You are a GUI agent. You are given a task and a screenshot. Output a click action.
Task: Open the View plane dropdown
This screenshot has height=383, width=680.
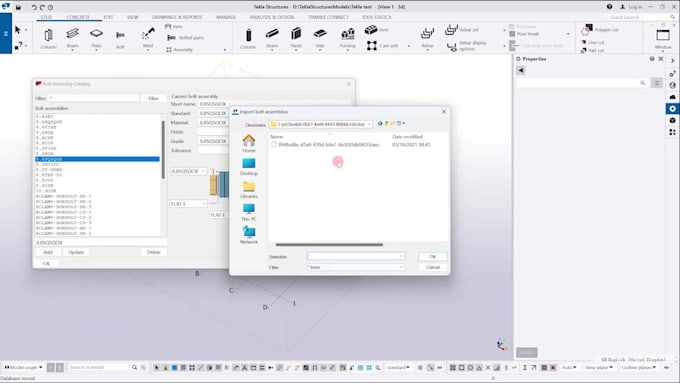coord(598,367)
